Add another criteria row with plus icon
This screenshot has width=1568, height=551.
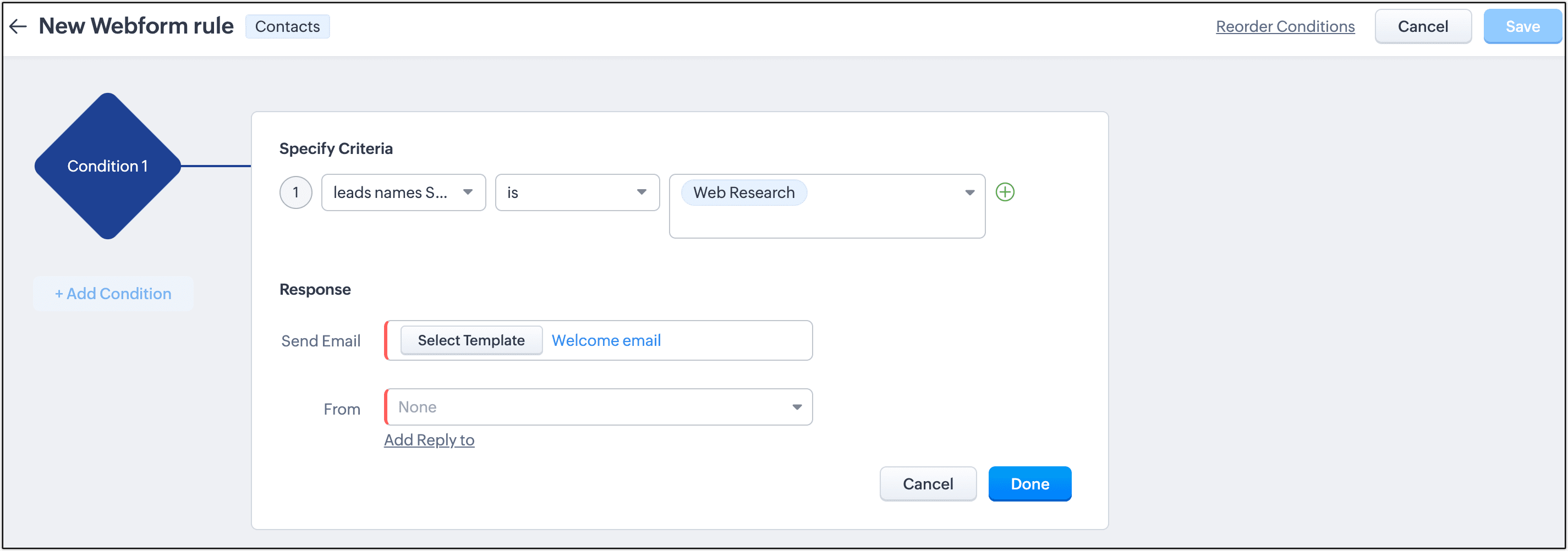point(1005,192)
